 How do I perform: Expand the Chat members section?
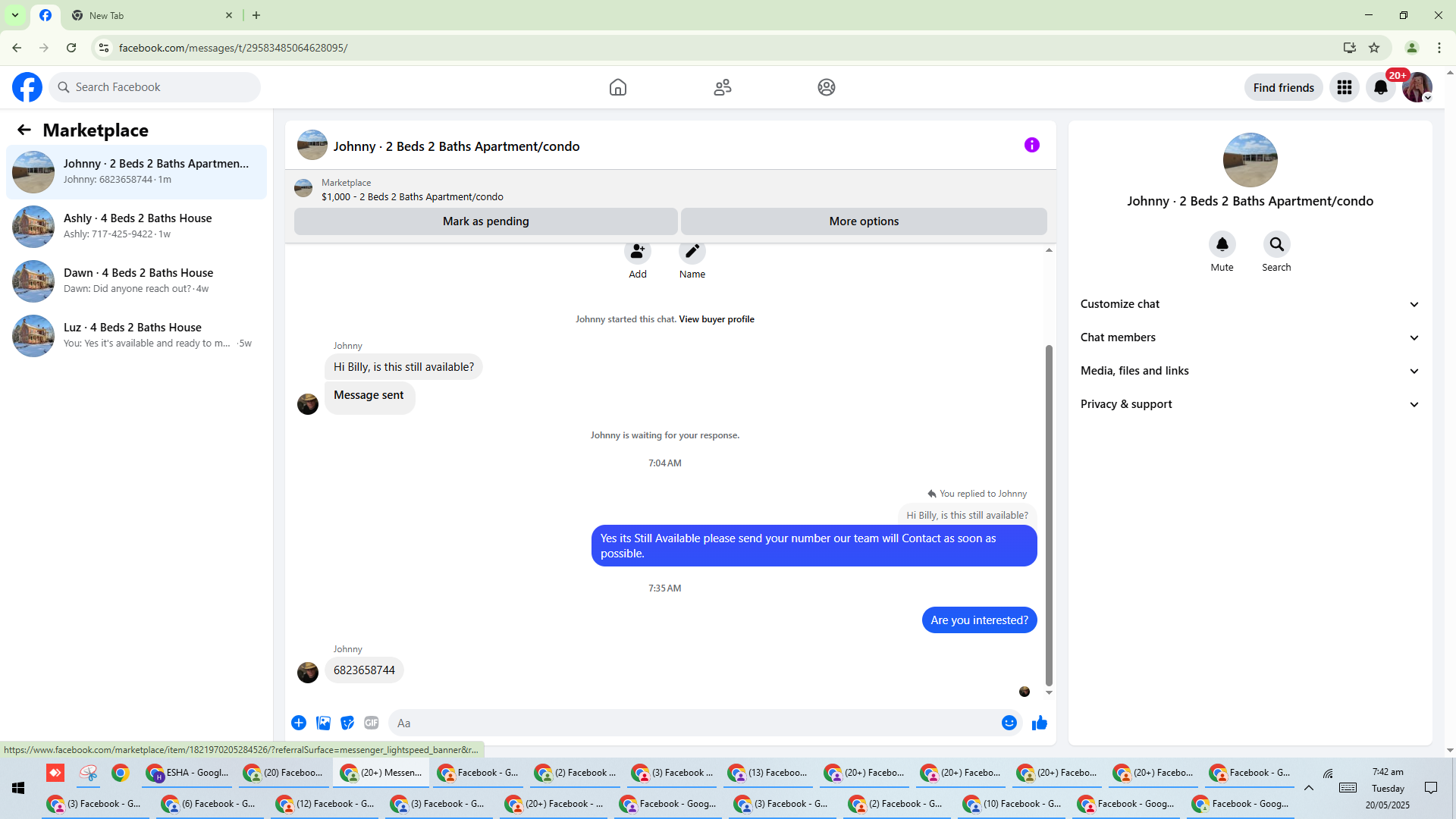click(x=1250, y=337)
